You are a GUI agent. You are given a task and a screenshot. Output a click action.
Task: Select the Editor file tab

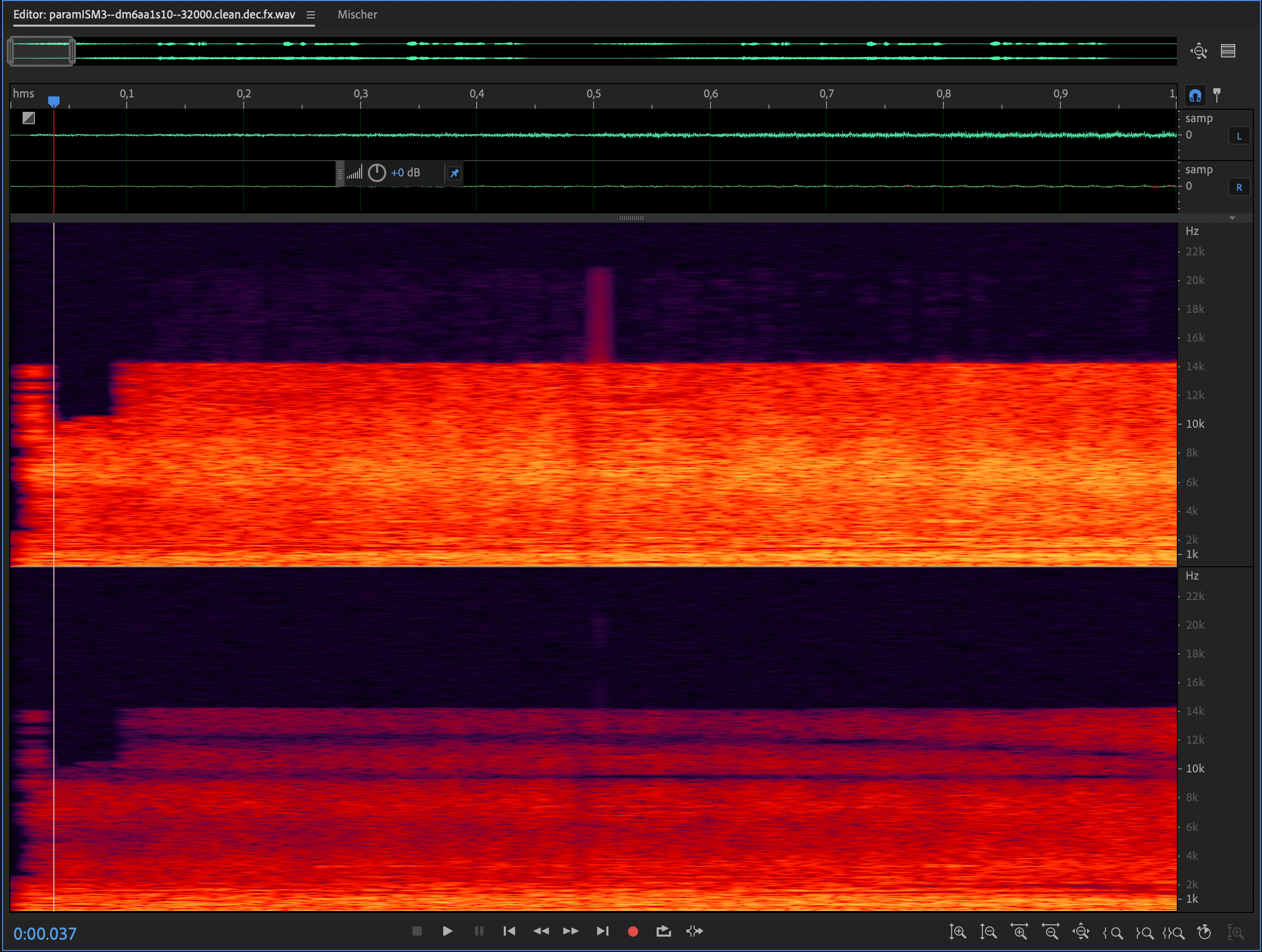pos(154,15)
